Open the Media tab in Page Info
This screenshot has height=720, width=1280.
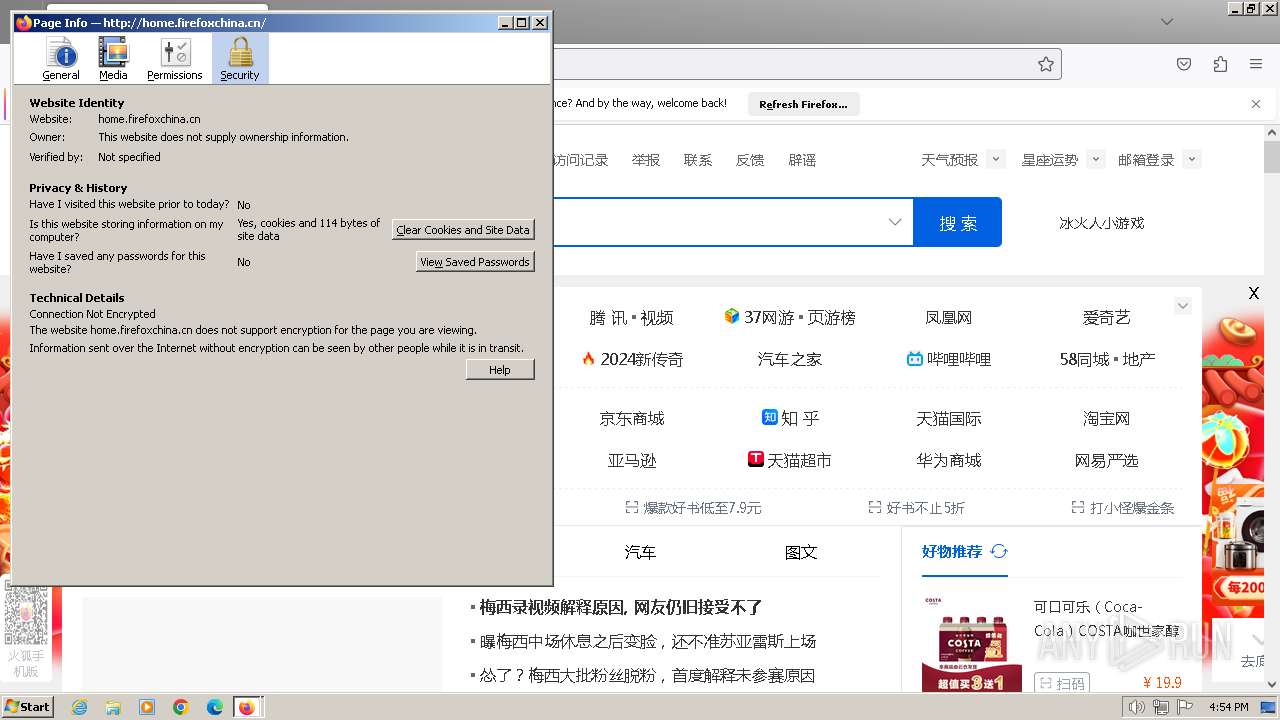click(113, 59)
